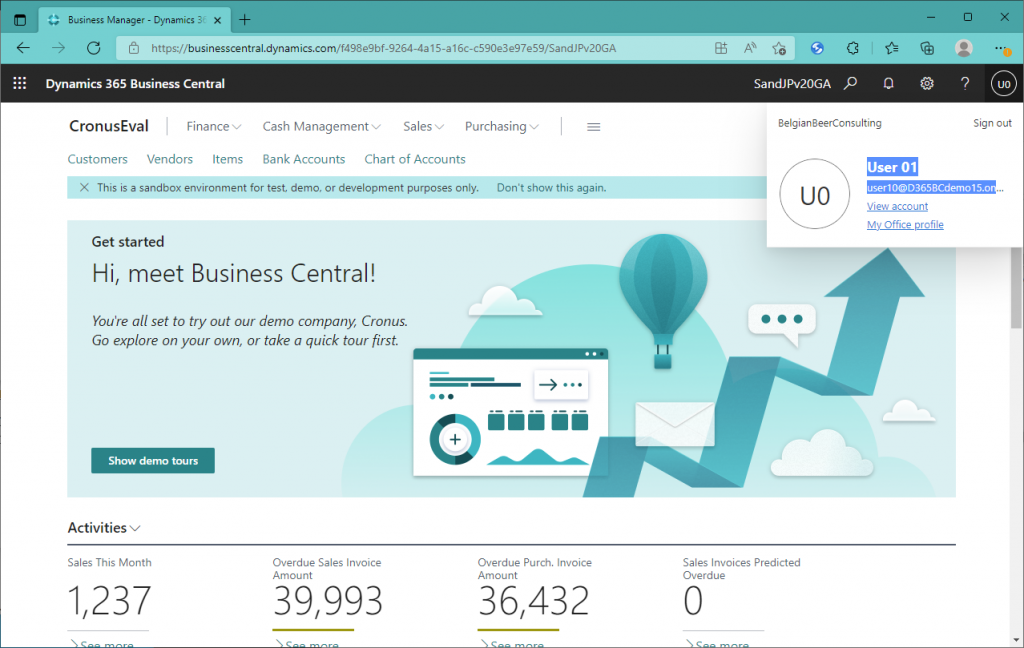Open the Vendors list
Screen dimensions: 1024x648
[170, 159]
